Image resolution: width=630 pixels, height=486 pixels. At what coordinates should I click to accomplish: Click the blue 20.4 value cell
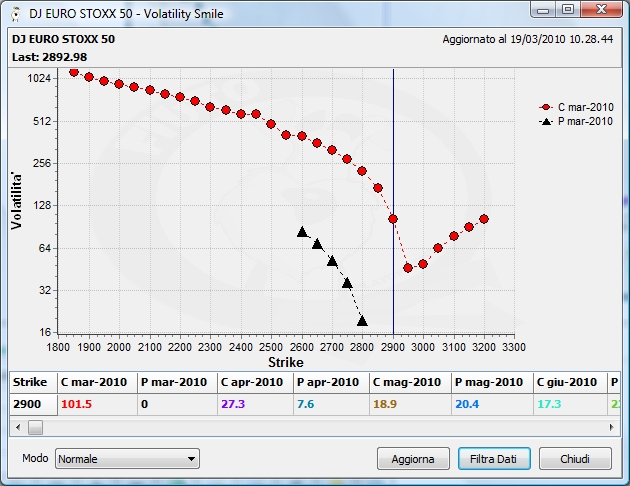point(492,404)
